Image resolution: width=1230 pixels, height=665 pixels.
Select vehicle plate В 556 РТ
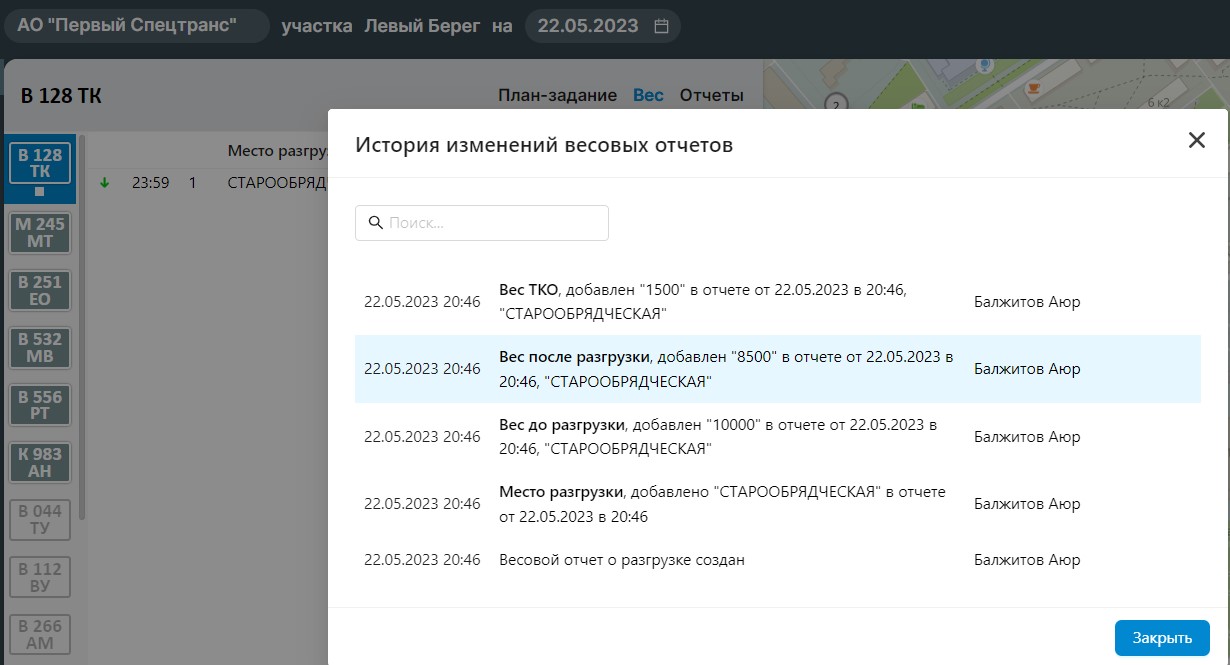(40, 405)
